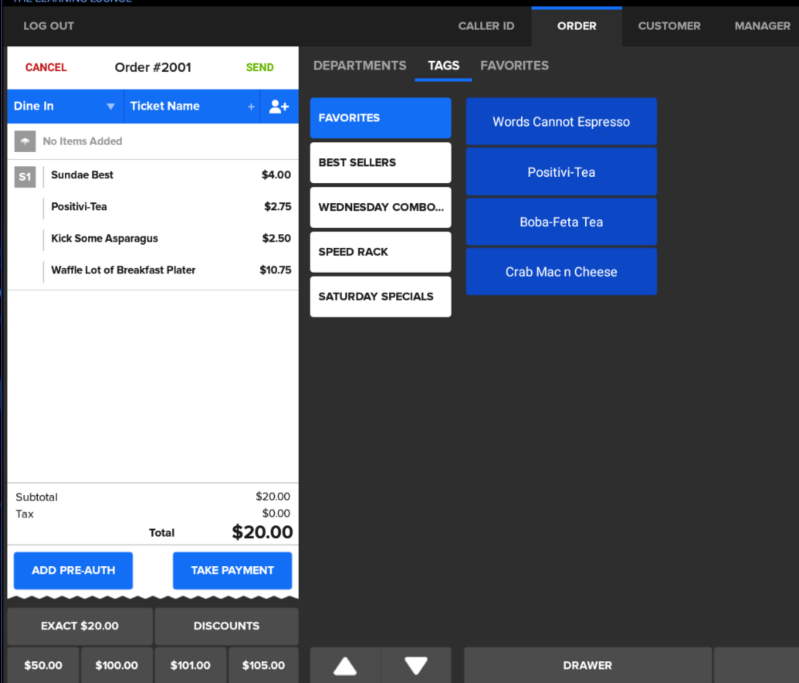Click the scroll down arrow button
The height and width of the screenshot is (683, 799).
coord(416,665)
